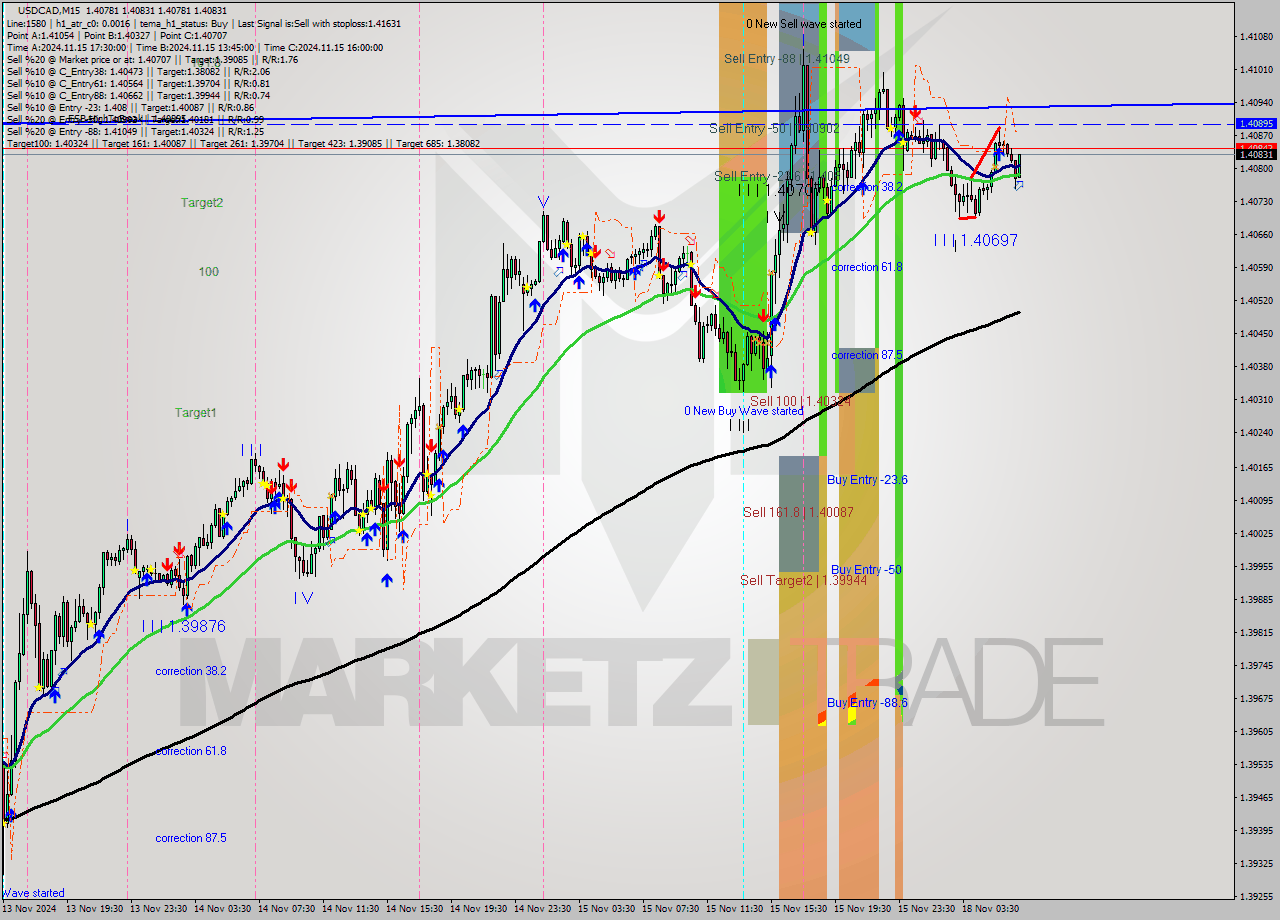Select 'correction 38.2' label below the 1.39876 wave
The width and height of the screenshot is (1280, 920).
(190, 671)
